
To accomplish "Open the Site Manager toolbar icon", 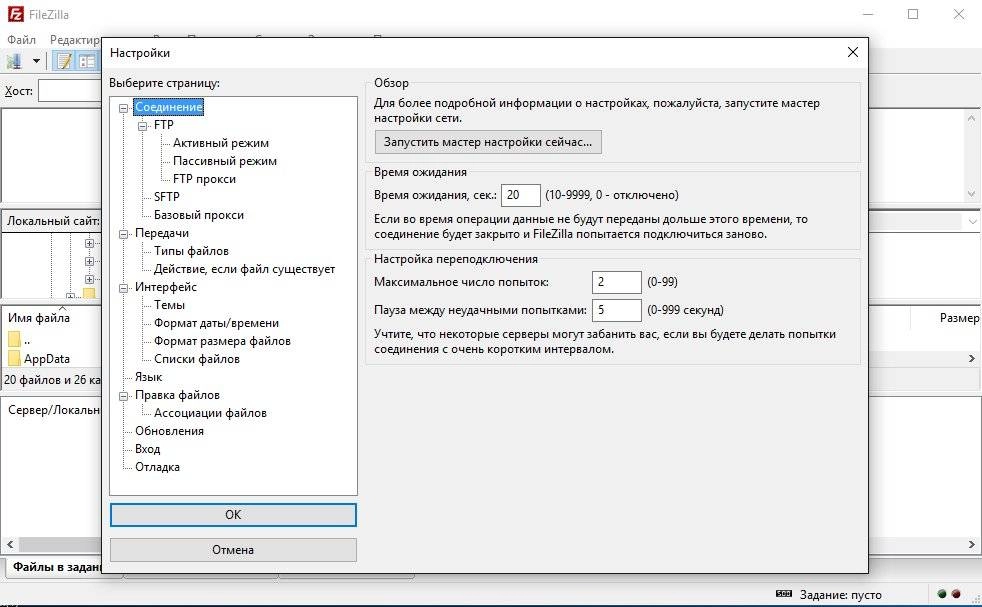I will pos(15,61).
